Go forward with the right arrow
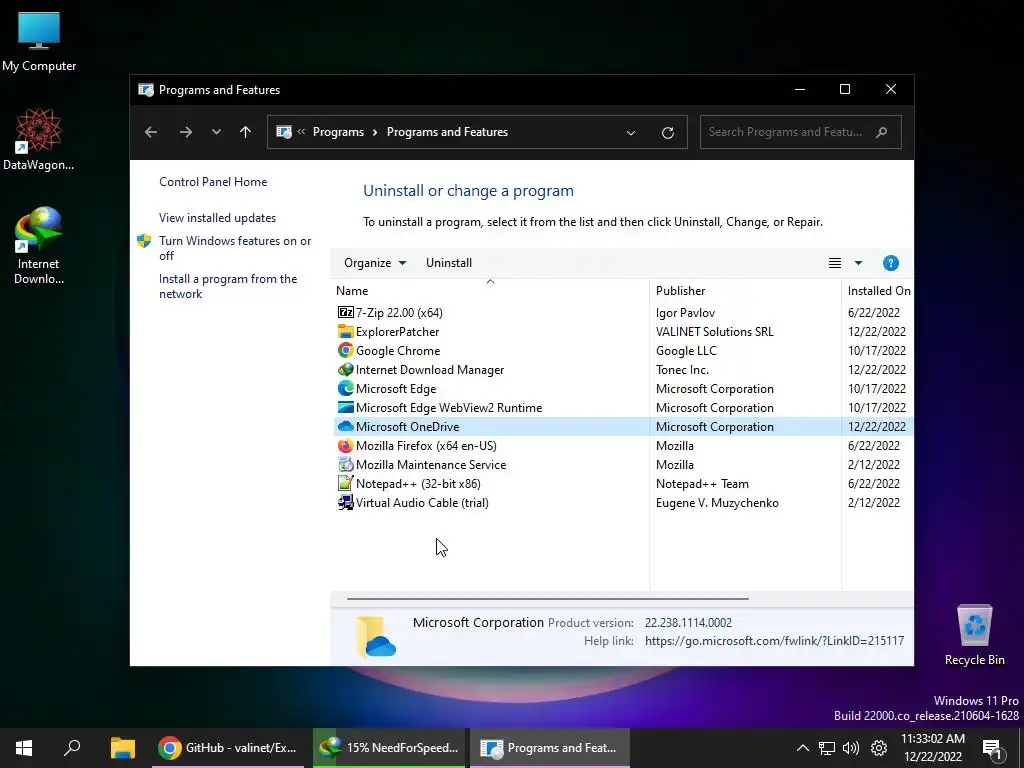 coord(186,132)
